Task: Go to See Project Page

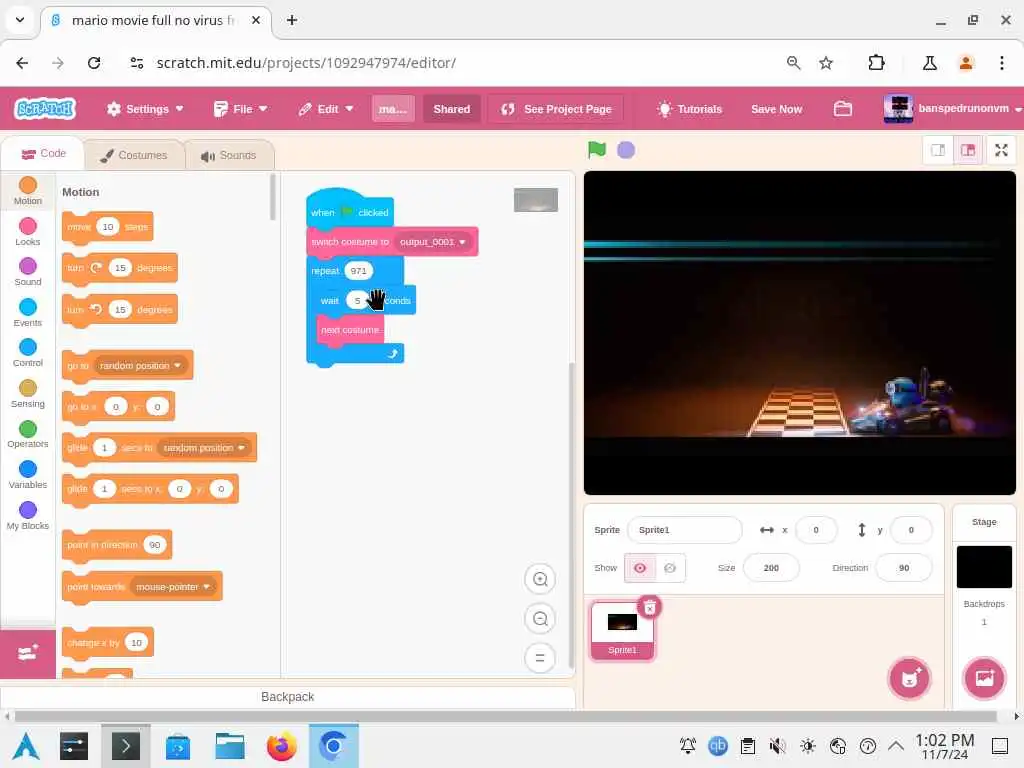Action: 556,109
